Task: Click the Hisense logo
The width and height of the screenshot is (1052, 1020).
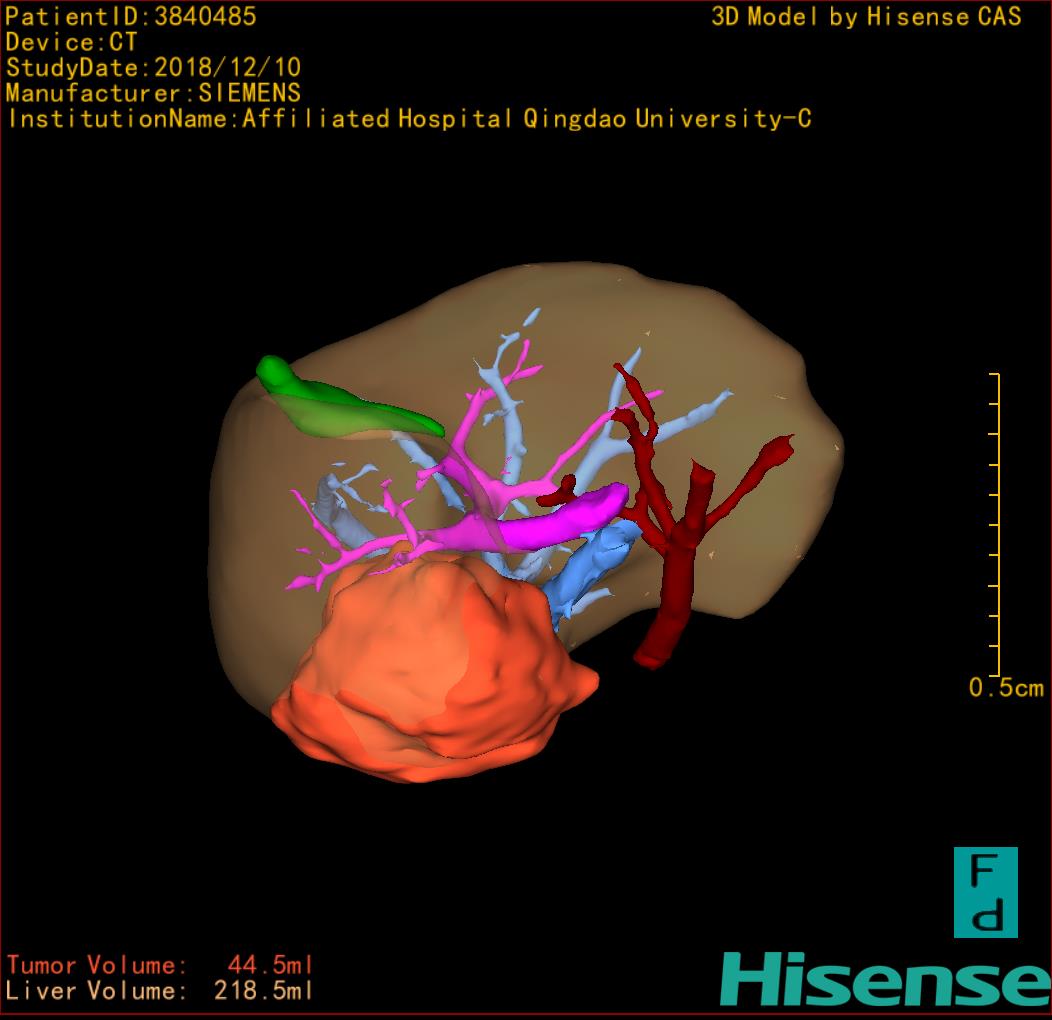Action: coord(884,980)
